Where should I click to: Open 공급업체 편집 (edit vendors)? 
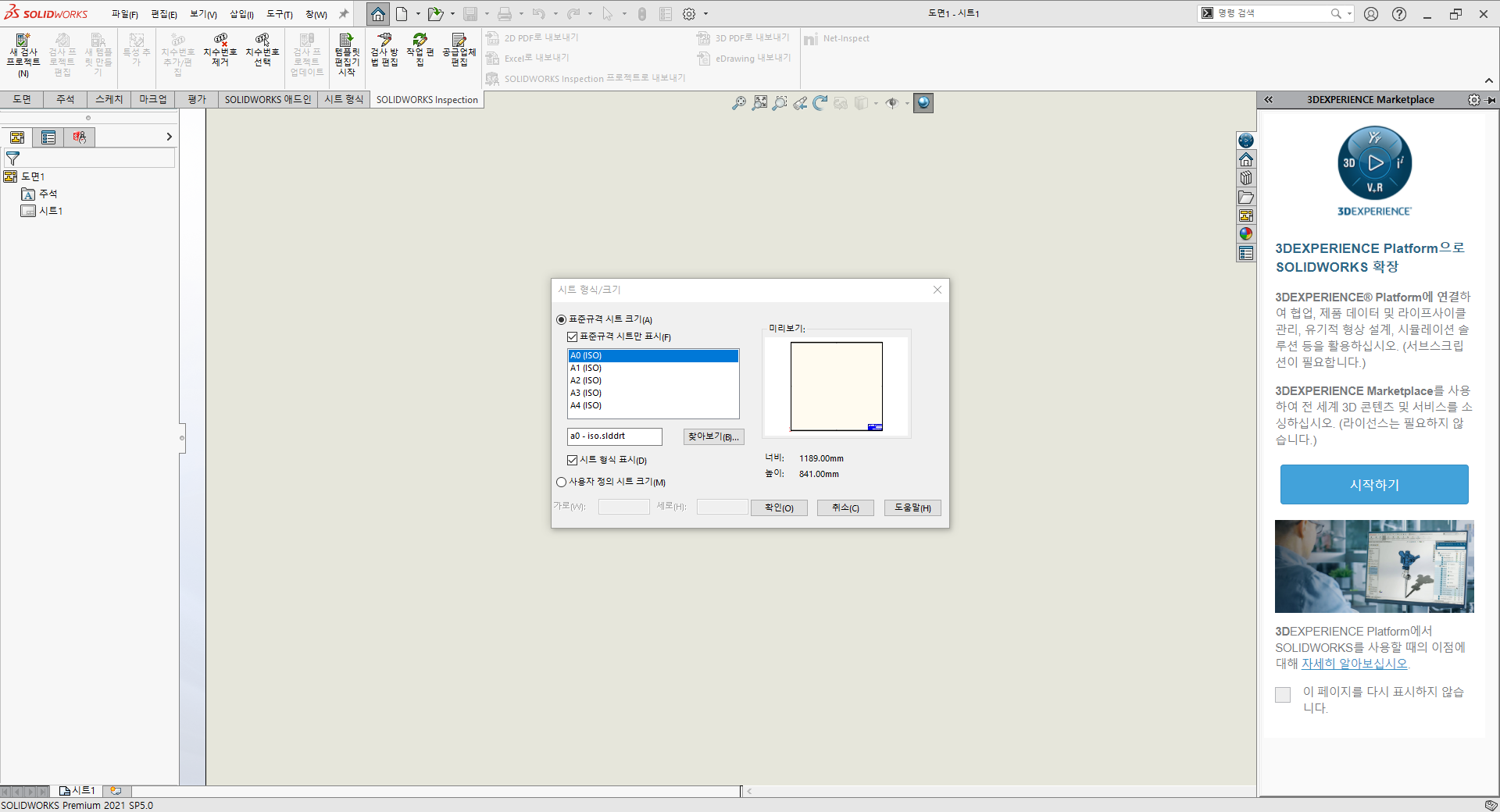pyautogui.click(x=459, y=50)
